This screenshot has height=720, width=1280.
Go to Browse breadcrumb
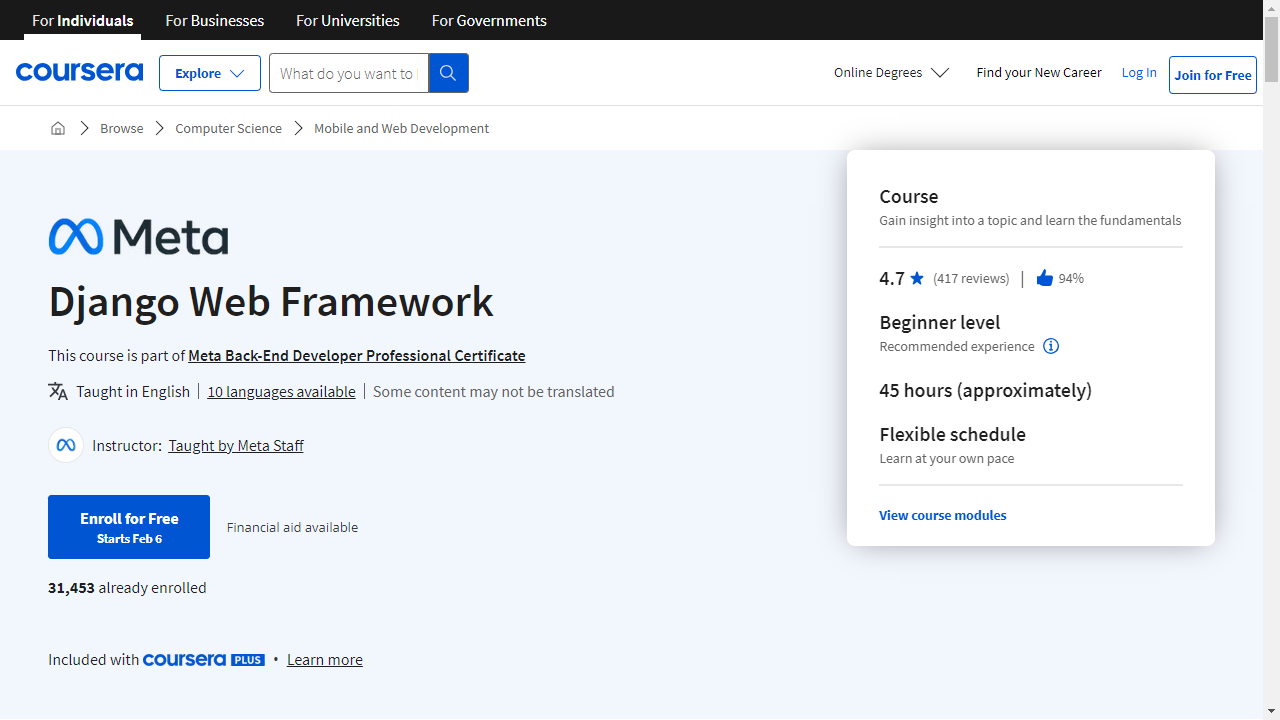click(122, 128)
